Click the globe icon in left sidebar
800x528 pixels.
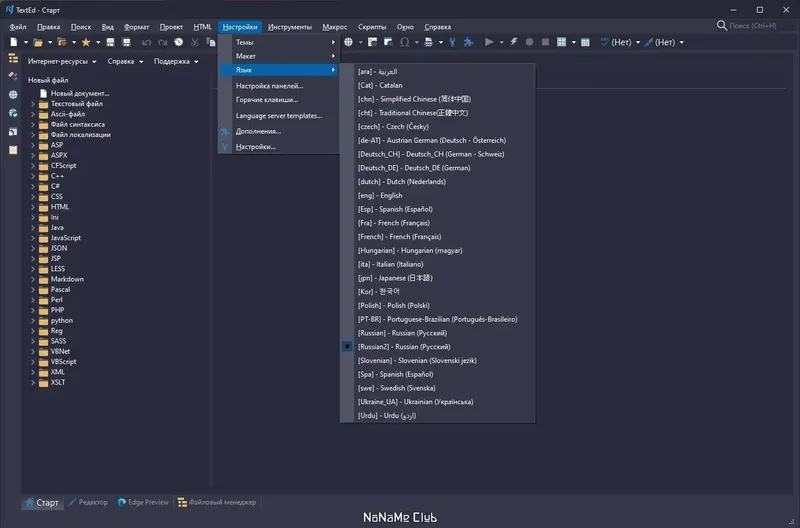(13, 94)
